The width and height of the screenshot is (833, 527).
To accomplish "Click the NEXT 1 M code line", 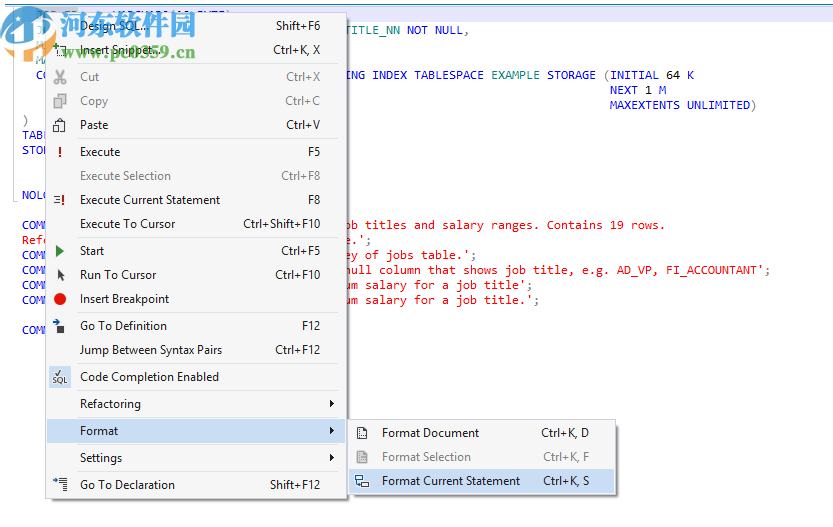I will [638, 90].
